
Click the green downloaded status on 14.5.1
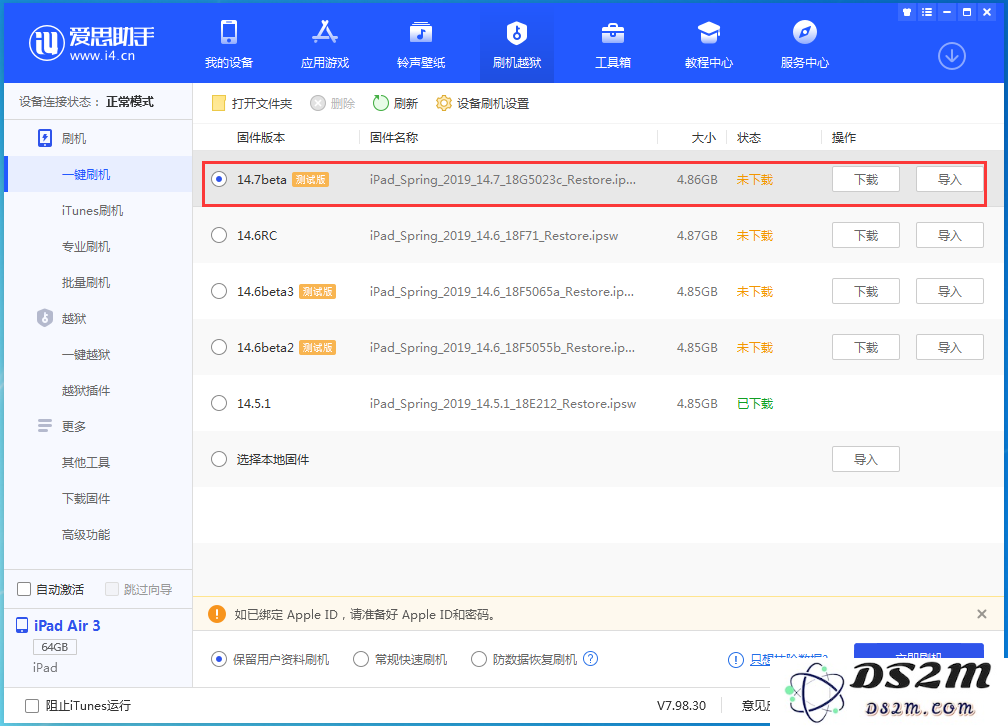755,403
